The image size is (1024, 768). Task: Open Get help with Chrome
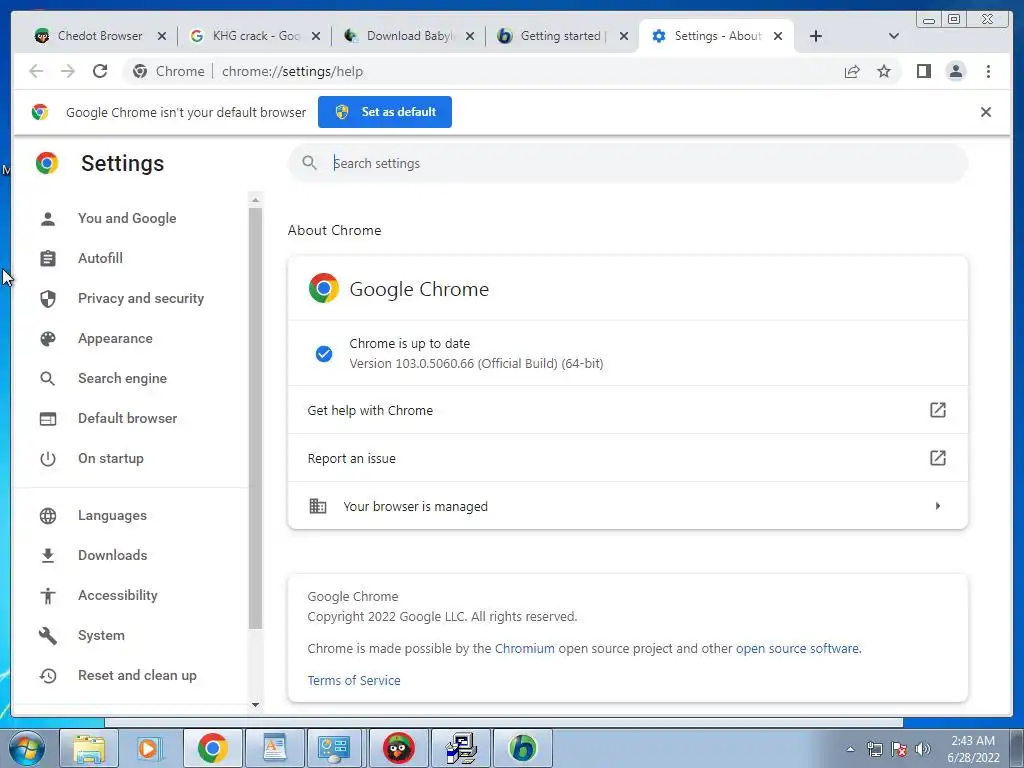coord(628,410)
